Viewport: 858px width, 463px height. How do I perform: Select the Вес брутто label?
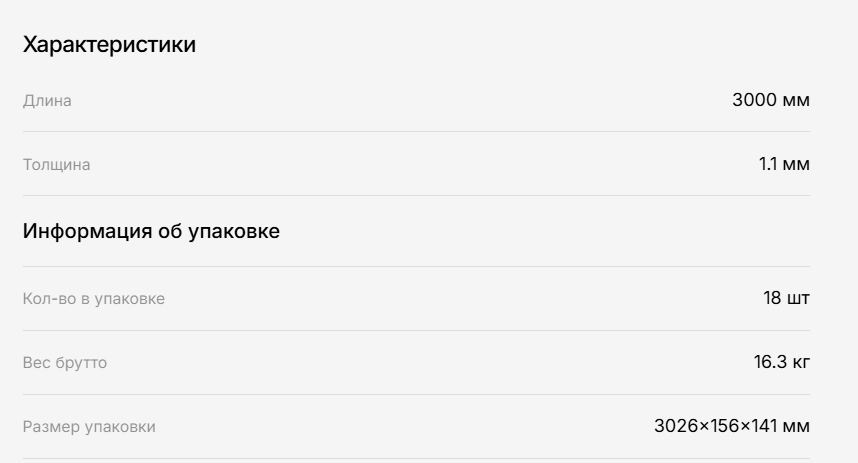coord(65,363)
